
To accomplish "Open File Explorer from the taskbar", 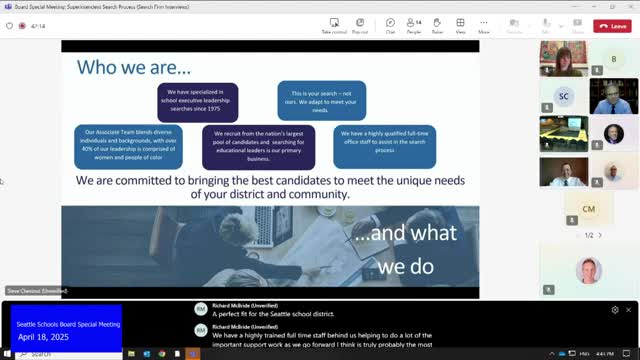I will 131,354.
